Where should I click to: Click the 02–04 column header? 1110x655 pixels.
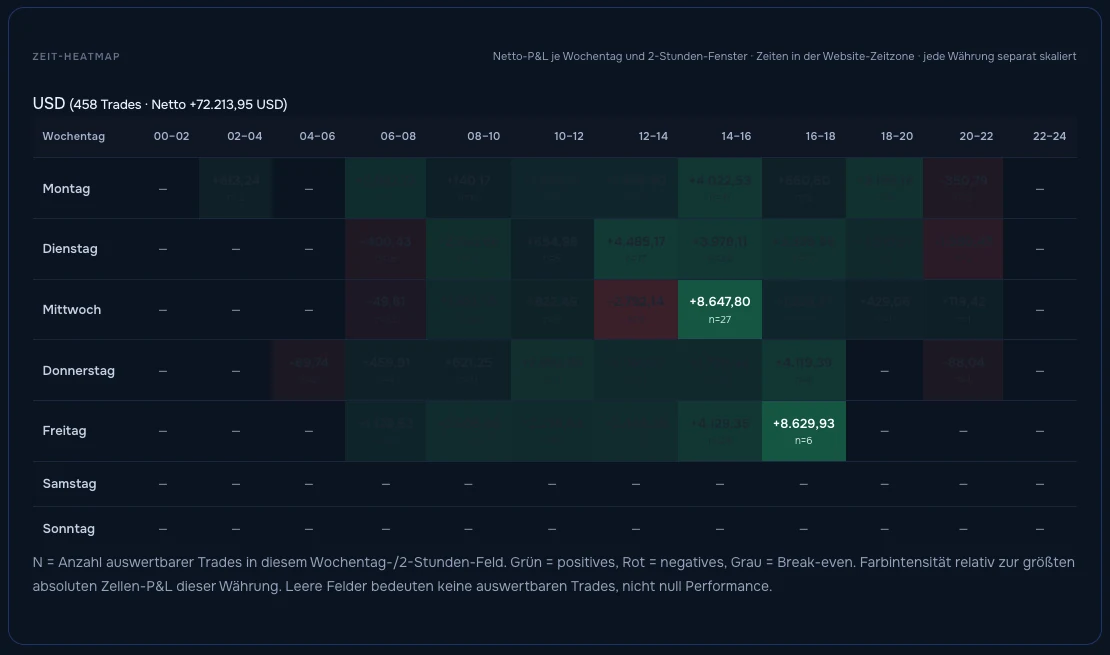244,136
